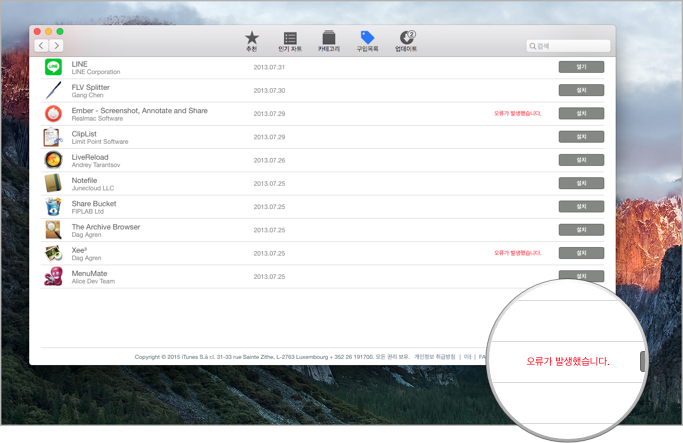
Task: Click Gang Chen developer name
Action: coord(88,95)
